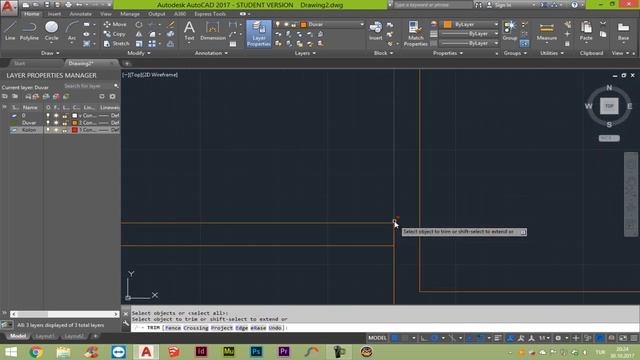This screenshot has width=640, height=360.
Task: Switch to the Insert ribbon tab
Action: click(x=54, y=14)
